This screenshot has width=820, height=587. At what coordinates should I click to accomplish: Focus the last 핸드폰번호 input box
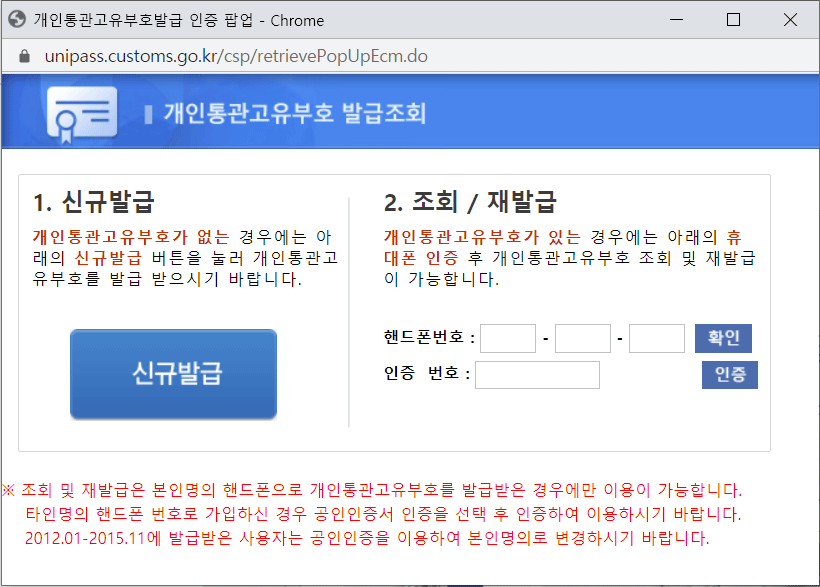[x=657, y=338]
